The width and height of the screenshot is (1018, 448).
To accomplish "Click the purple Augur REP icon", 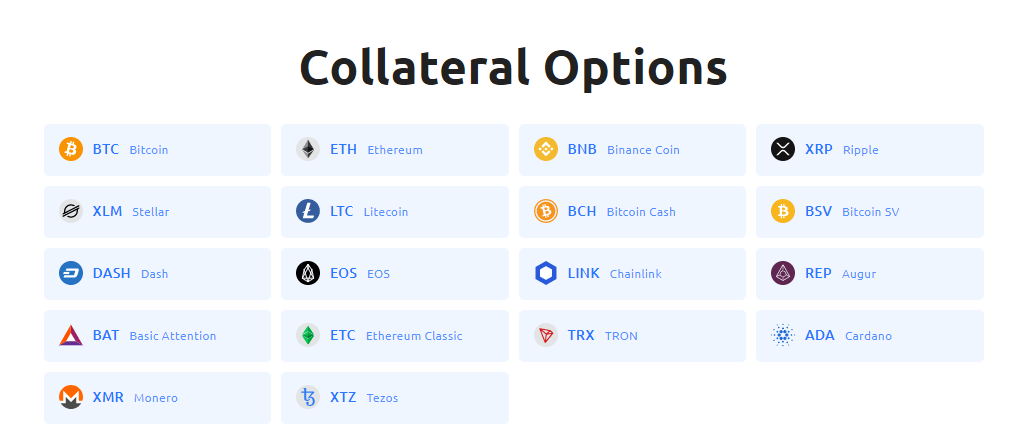I will coord(783,273).
